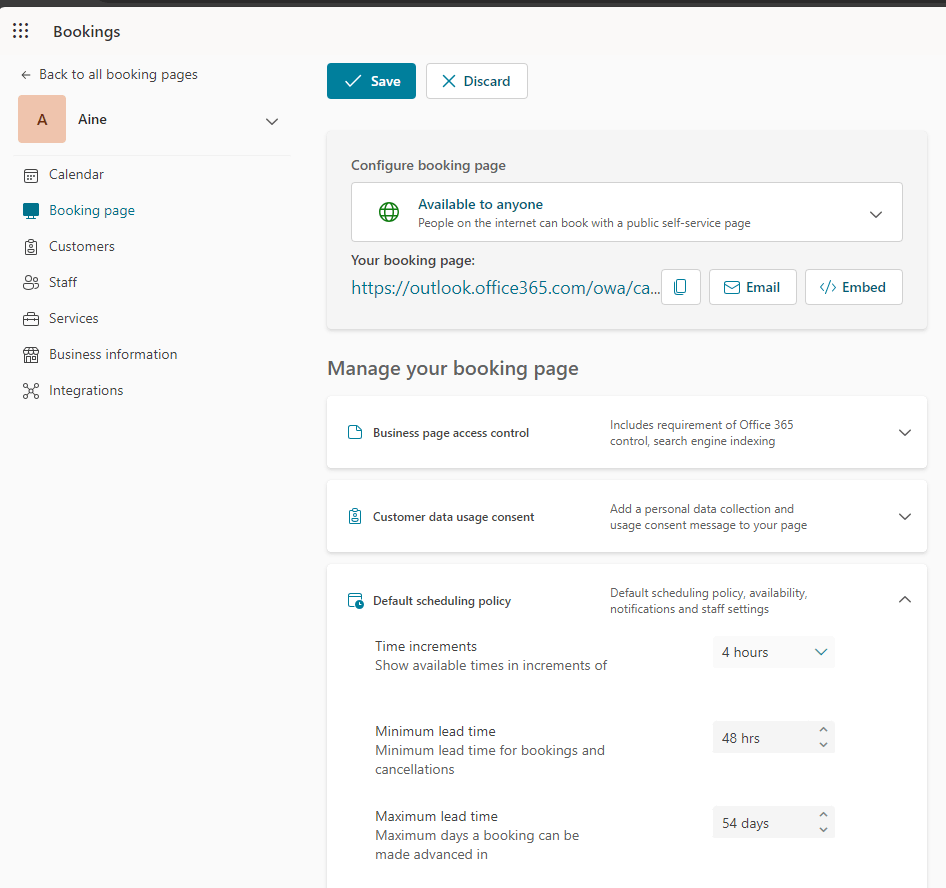Click the Calendar icon in sidebar

(31, 176)
